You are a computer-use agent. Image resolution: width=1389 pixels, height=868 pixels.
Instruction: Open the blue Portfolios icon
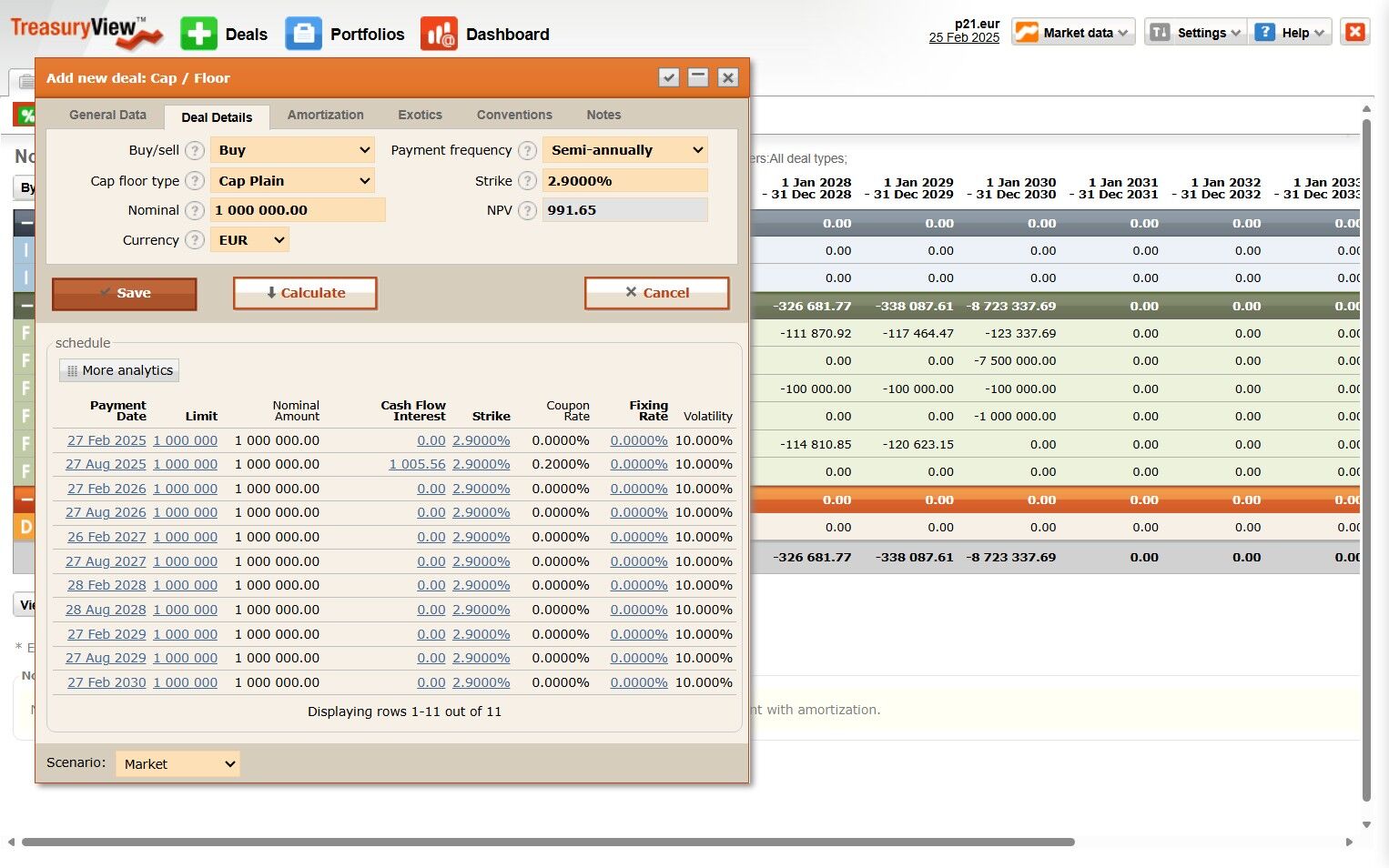(x=303, y=34)
